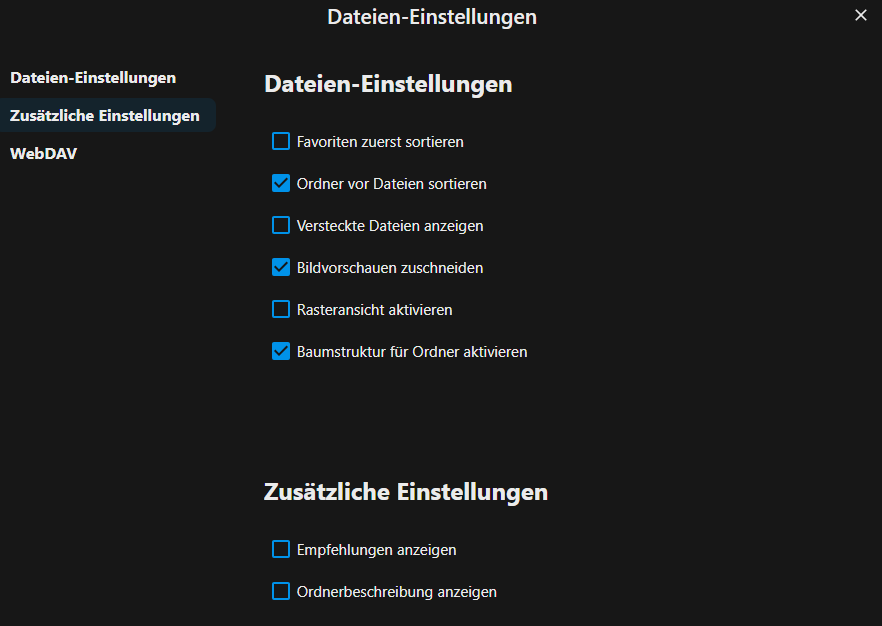Turn on the Empfehlungen anzeigen checkbox
The image size is (882, 626).
[281, 549]
